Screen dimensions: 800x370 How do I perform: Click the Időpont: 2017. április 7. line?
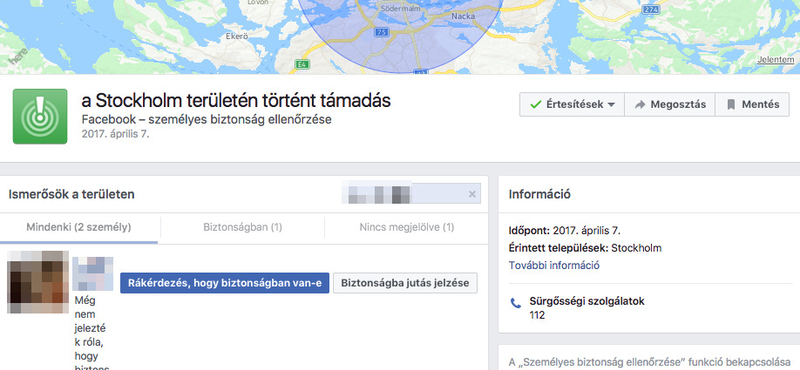tap(564, 230)
